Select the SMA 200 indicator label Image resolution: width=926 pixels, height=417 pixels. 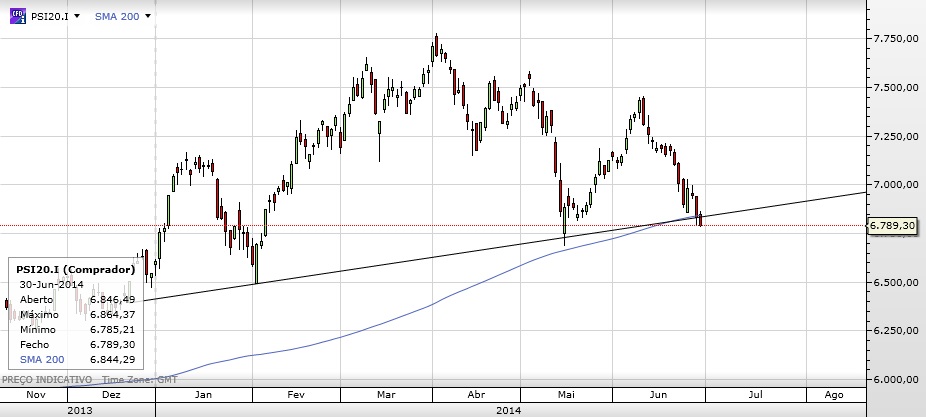pyautogui.click(x=117, y=17)
